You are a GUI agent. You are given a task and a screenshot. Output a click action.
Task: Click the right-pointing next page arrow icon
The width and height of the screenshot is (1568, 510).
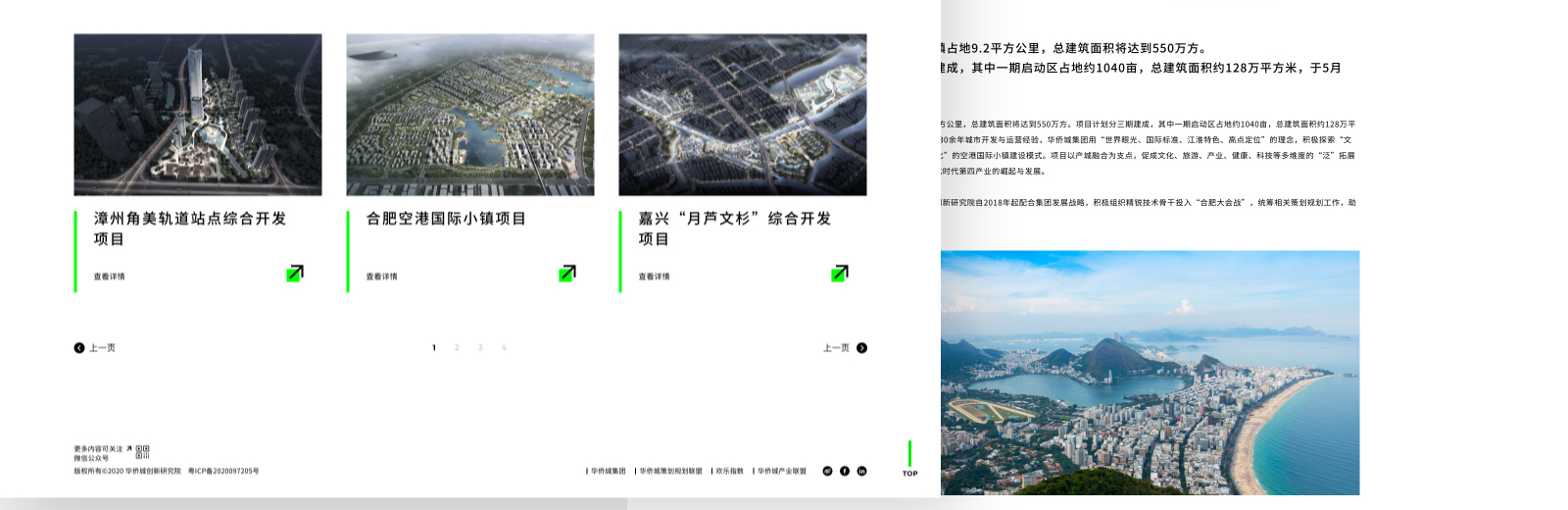tap(861, 348)
